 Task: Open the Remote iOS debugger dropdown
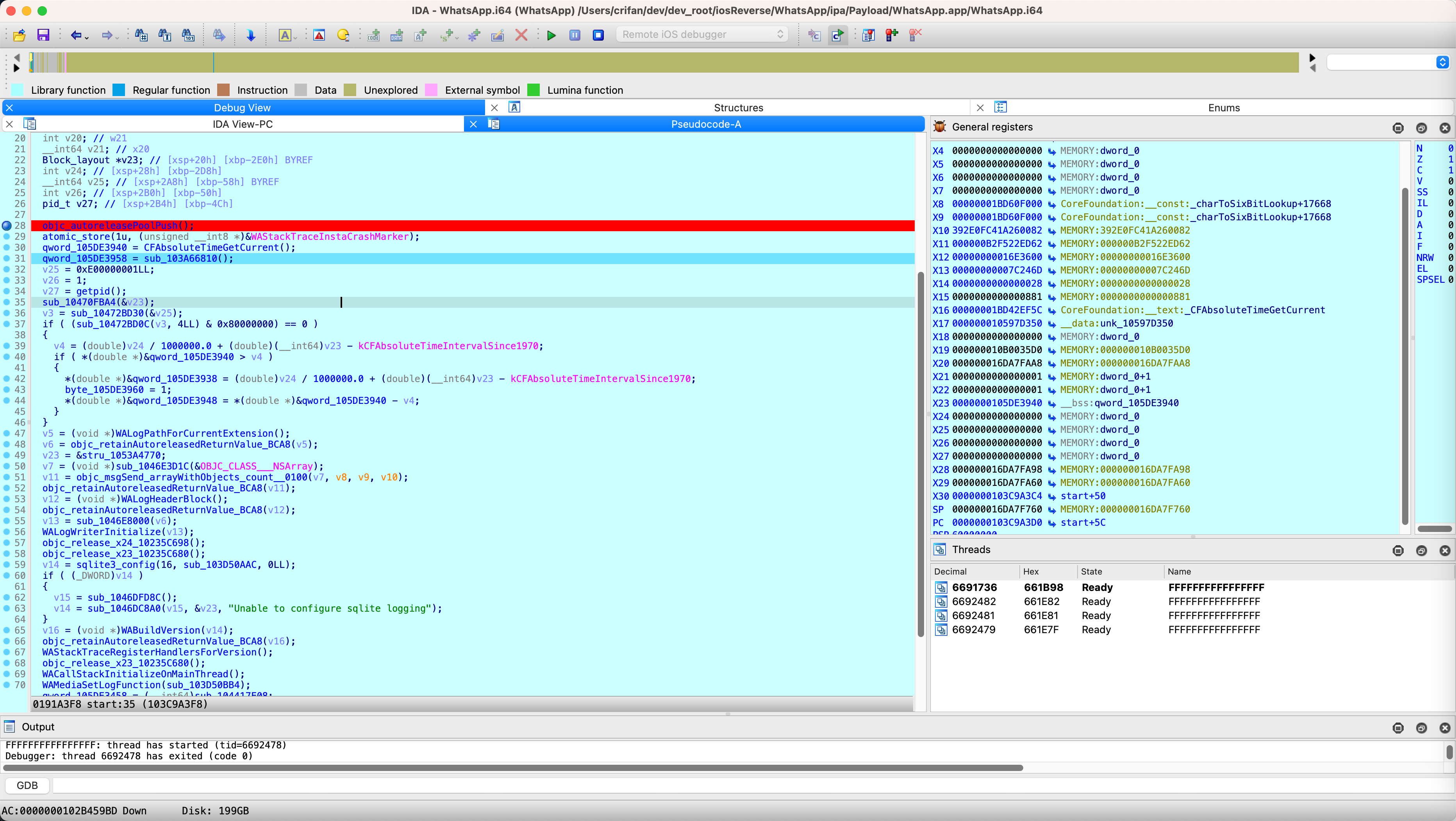(702, 34)
